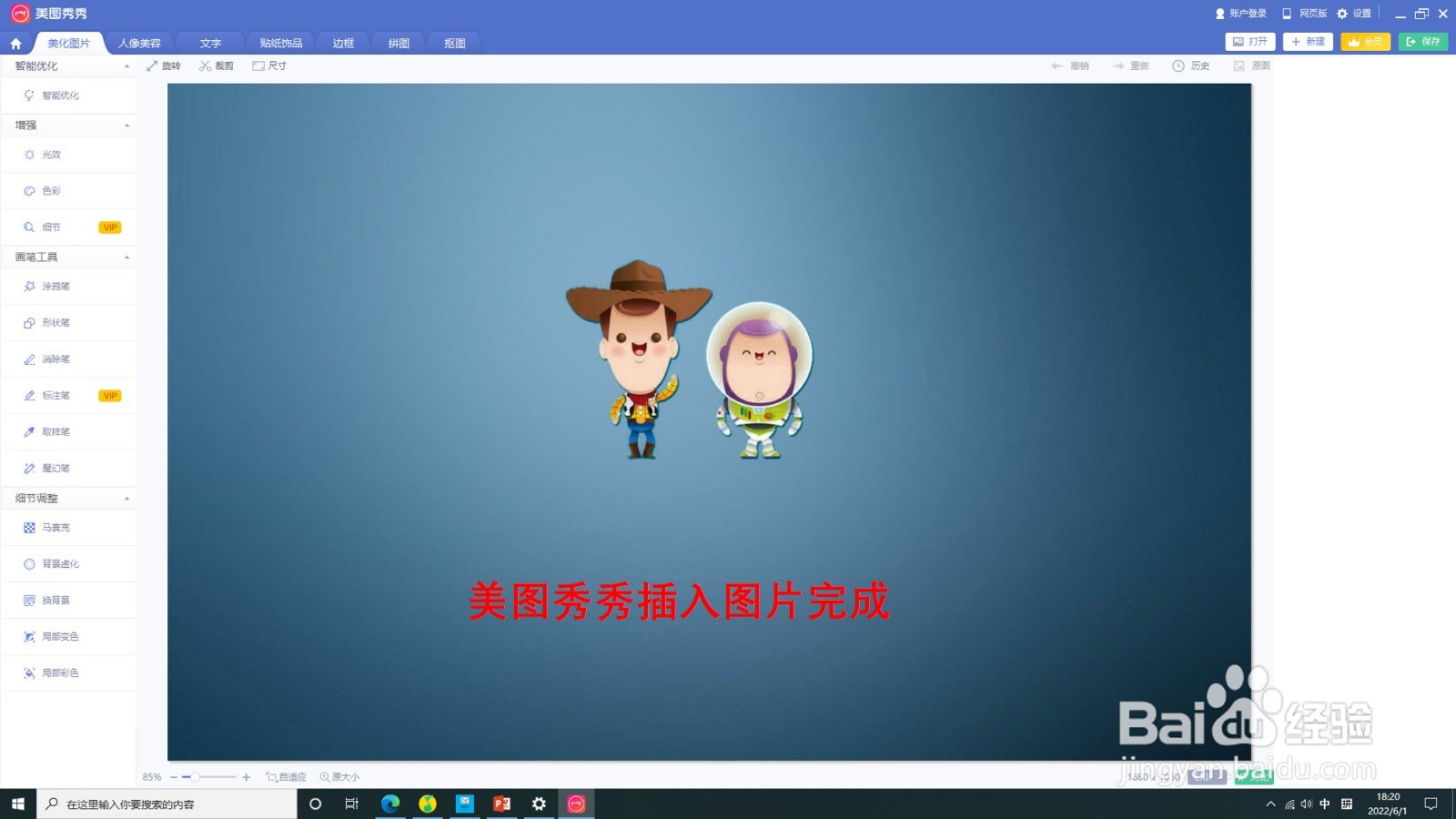The height and width of the screenshot is (819, 1456).
Task: Select the 魔幻笔 magic pen
Action: [69, 469]
